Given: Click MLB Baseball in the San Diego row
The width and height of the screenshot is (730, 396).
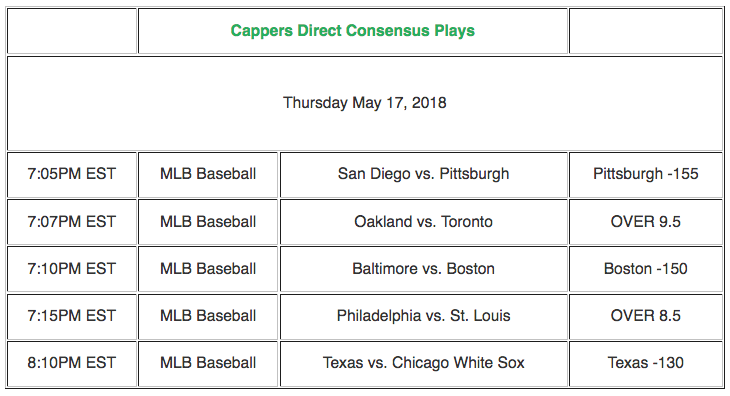Looking at the screenshot, I should 208,174.
